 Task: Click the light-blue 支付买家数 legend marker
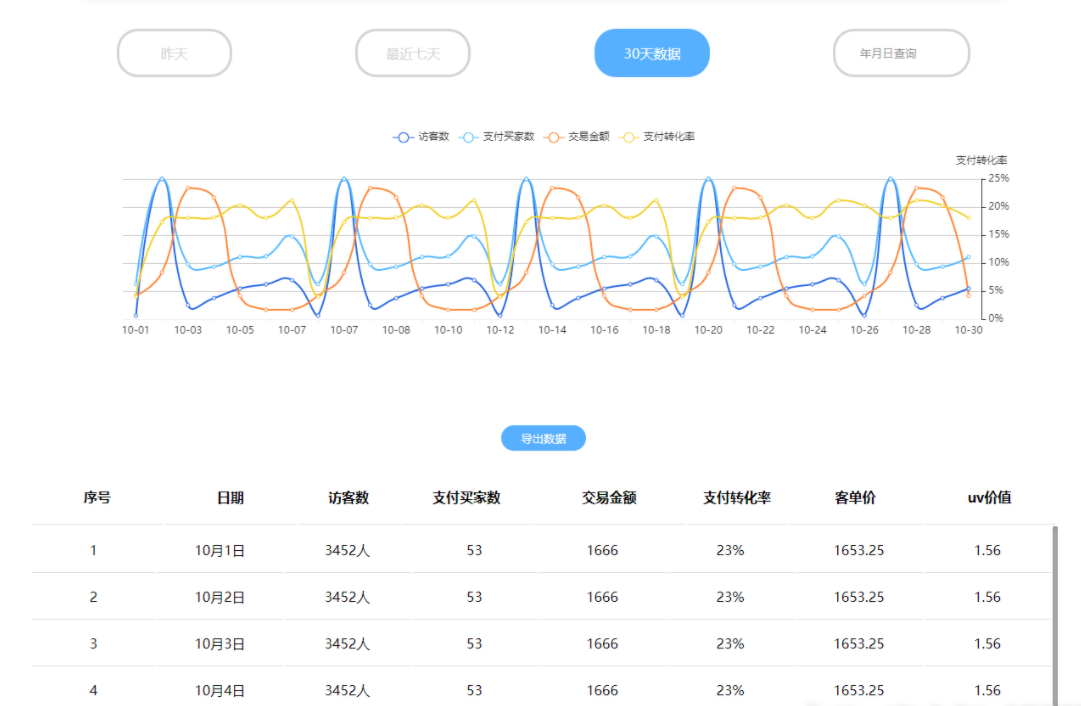point(467,136)
